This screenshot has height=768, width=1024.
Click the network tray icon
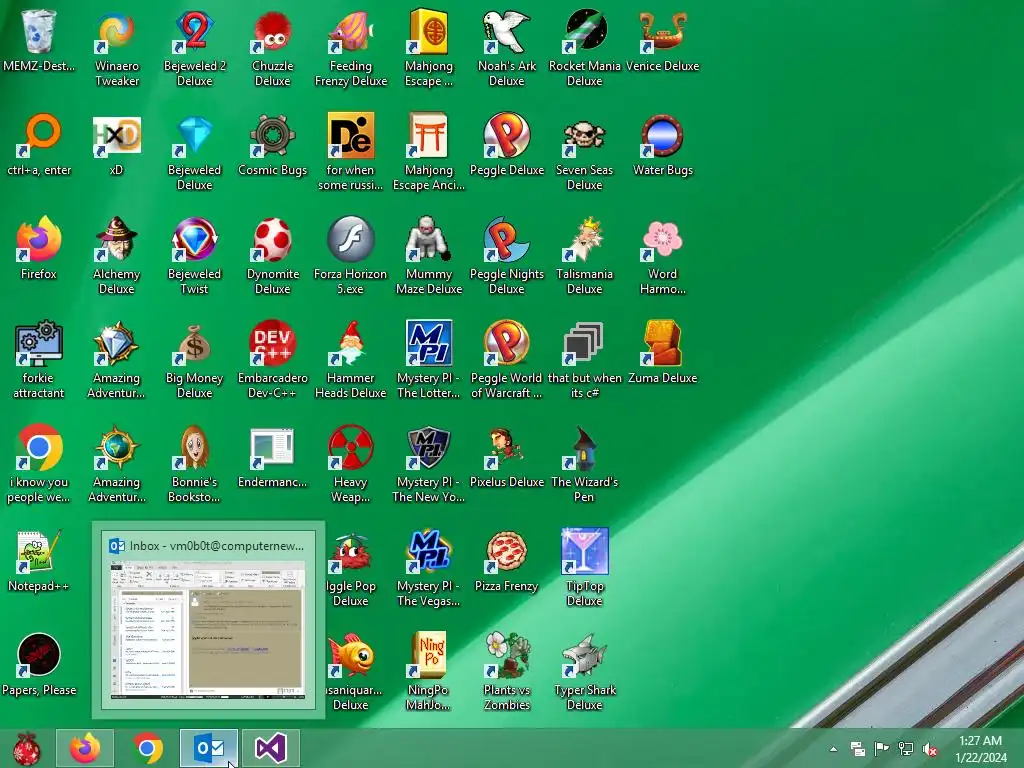click(x=905, y=749)
